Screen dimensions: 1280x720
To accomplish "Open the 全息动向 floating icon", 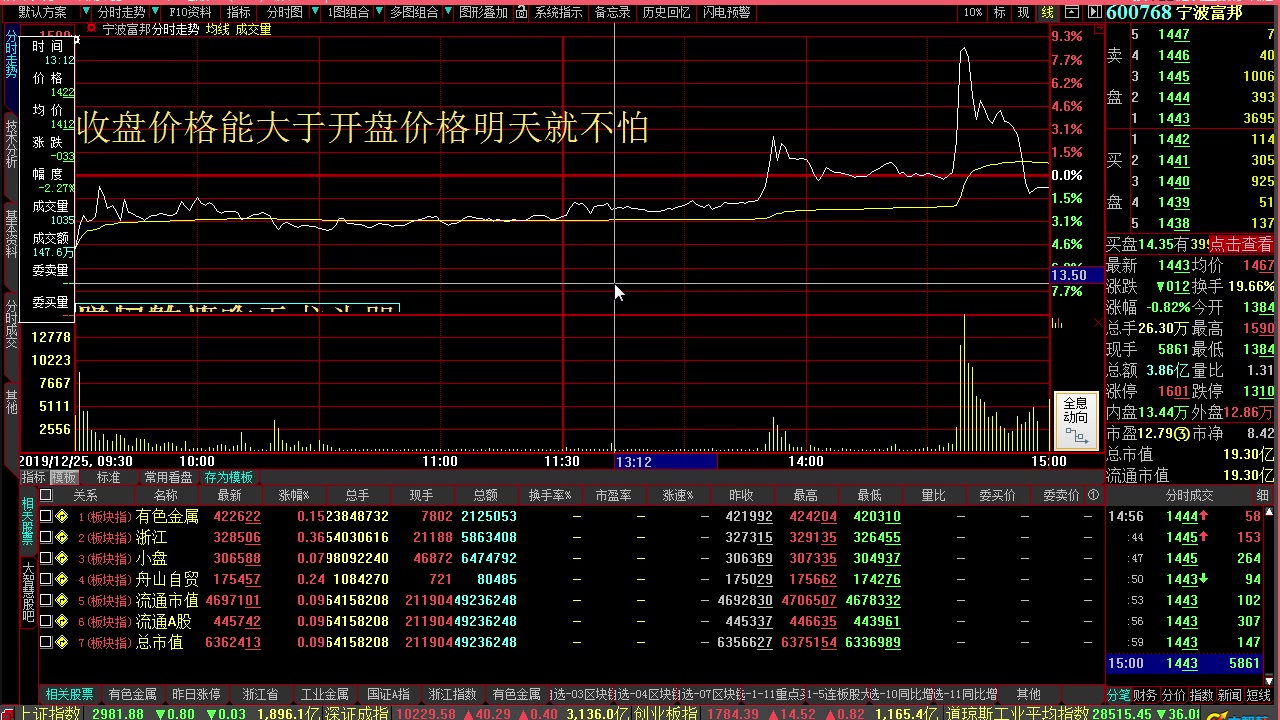I will point(1076,421).
